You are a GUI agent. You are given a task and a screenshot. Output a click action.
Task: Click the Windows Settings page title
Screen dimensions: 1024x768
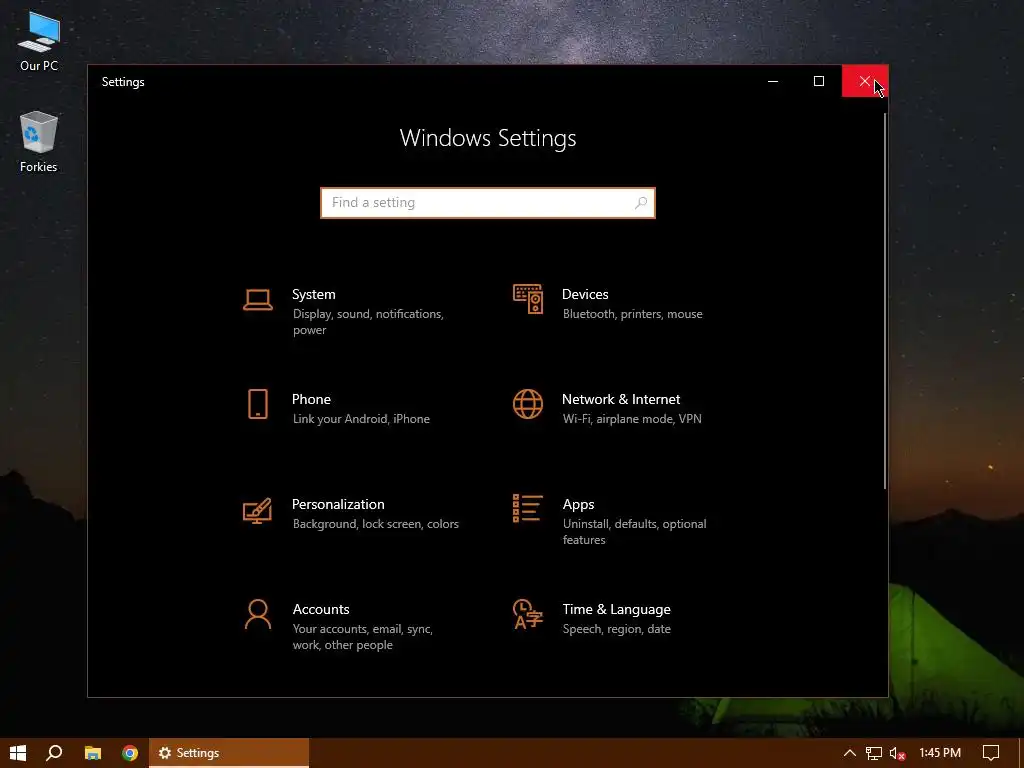(488, 138)
